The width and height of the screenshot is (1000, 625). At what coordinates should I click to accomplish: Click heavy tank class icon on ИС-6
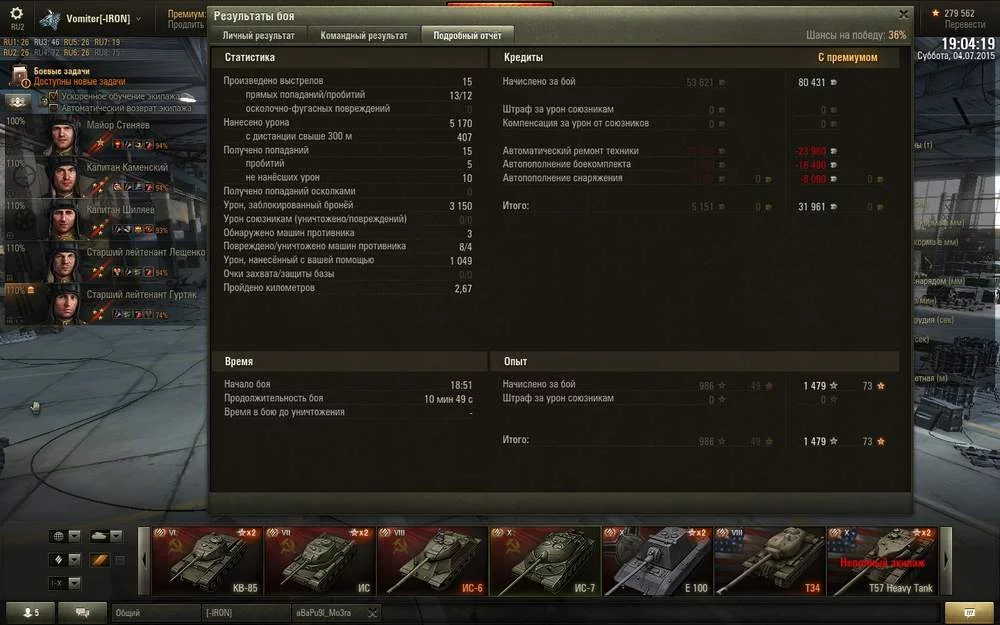(386, 533)
